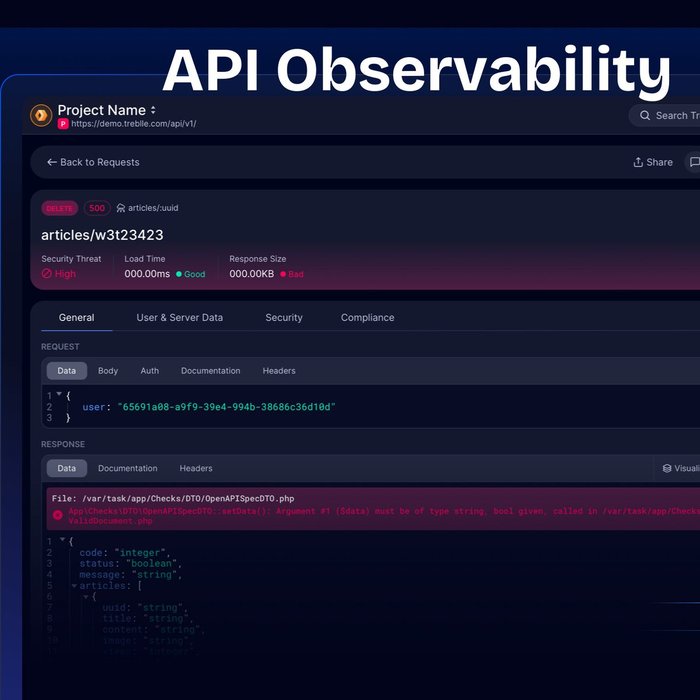Image resolution: width=700 pixels, height=700 pixels.
Task: Click the back arrow icon
Action: click(52, 162)
